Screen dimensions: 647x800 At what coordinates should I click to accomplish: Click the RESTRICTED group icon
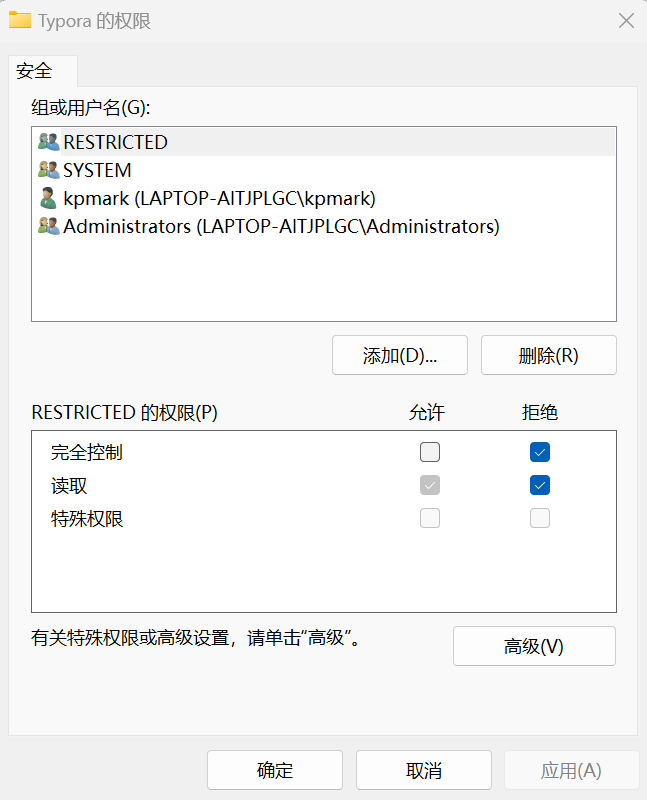48,142
